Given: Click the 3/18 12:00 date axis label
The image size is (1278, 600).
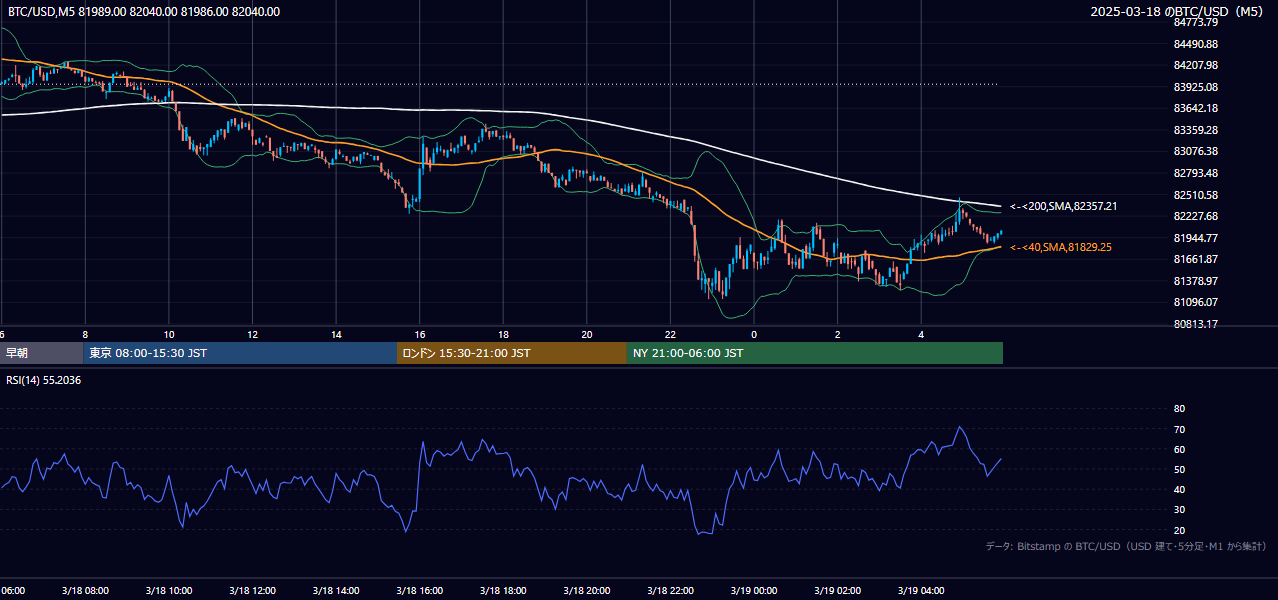Looking at the screenshot, I should coord(252,591).
